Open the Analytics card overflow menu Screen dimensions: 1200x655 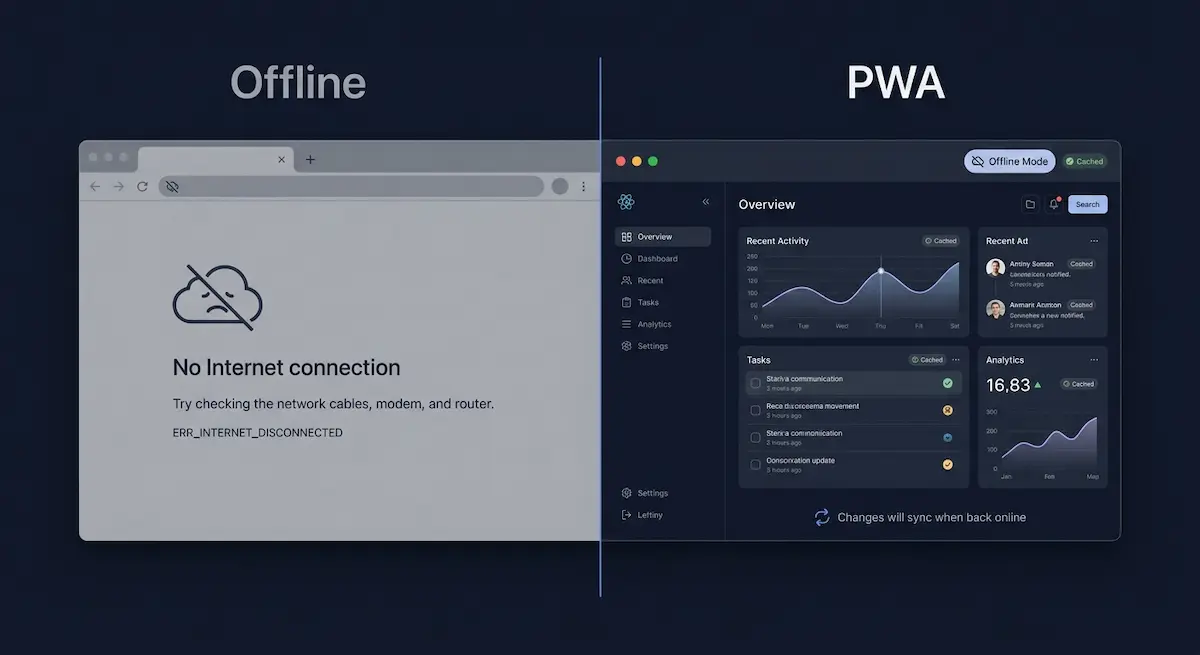click(1093, 360)
